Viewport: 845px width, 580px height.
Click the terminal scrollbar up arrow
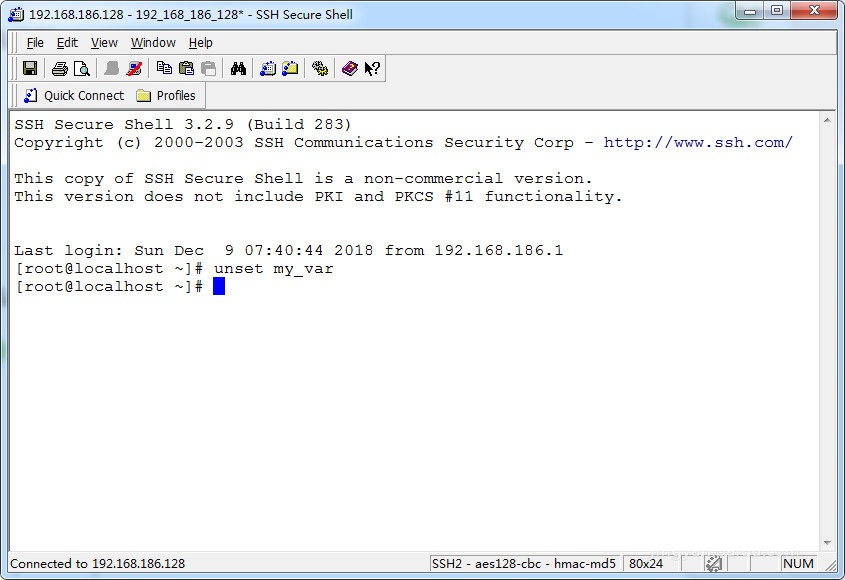(x=826, y=121)
